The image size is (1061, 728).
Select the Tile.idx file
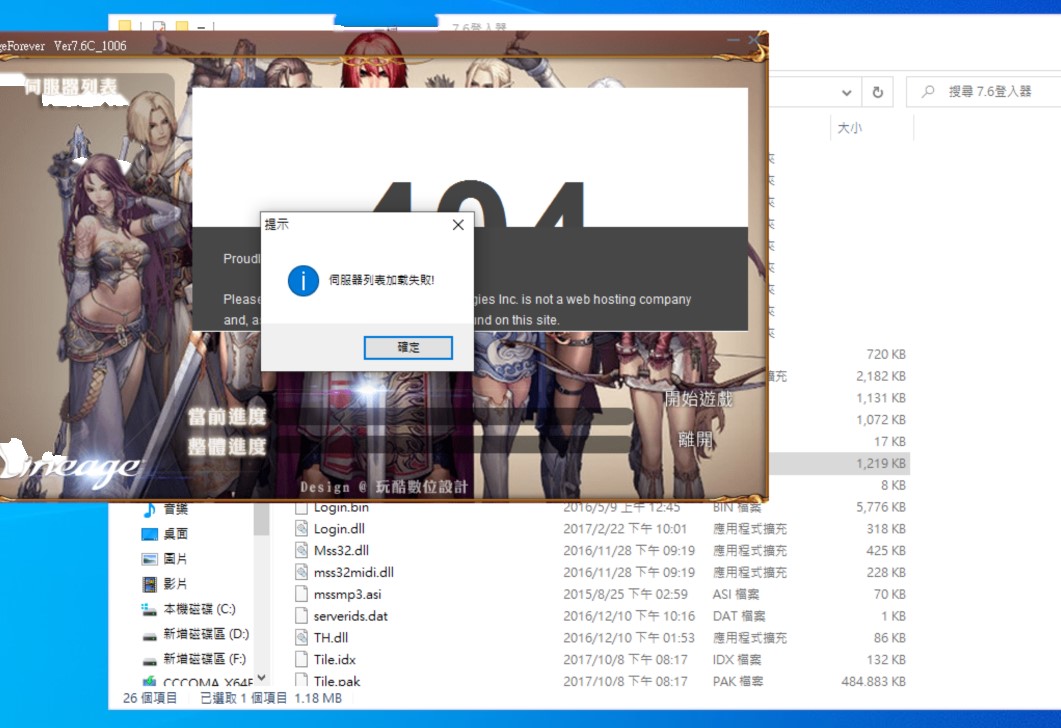[x=334, y=660]
